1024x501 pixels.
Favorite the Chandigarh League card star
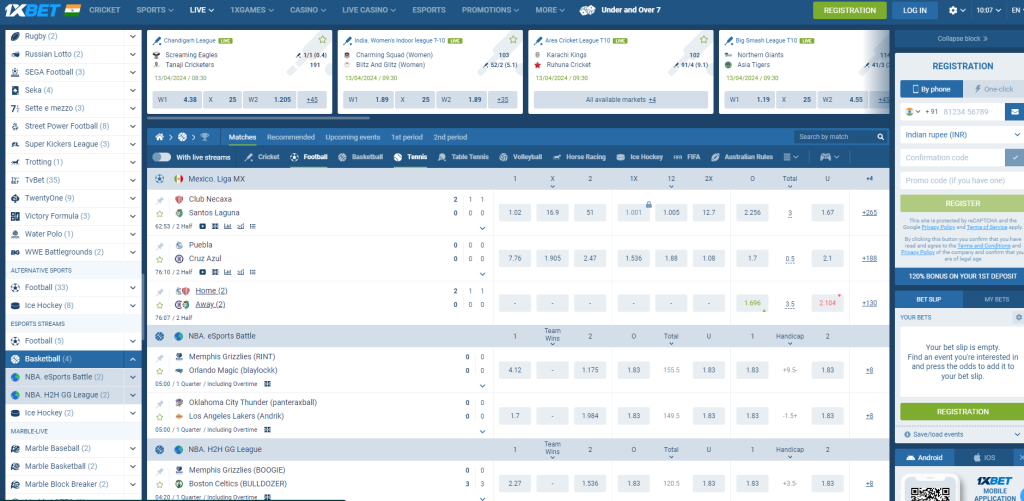(x=322, y=40)
